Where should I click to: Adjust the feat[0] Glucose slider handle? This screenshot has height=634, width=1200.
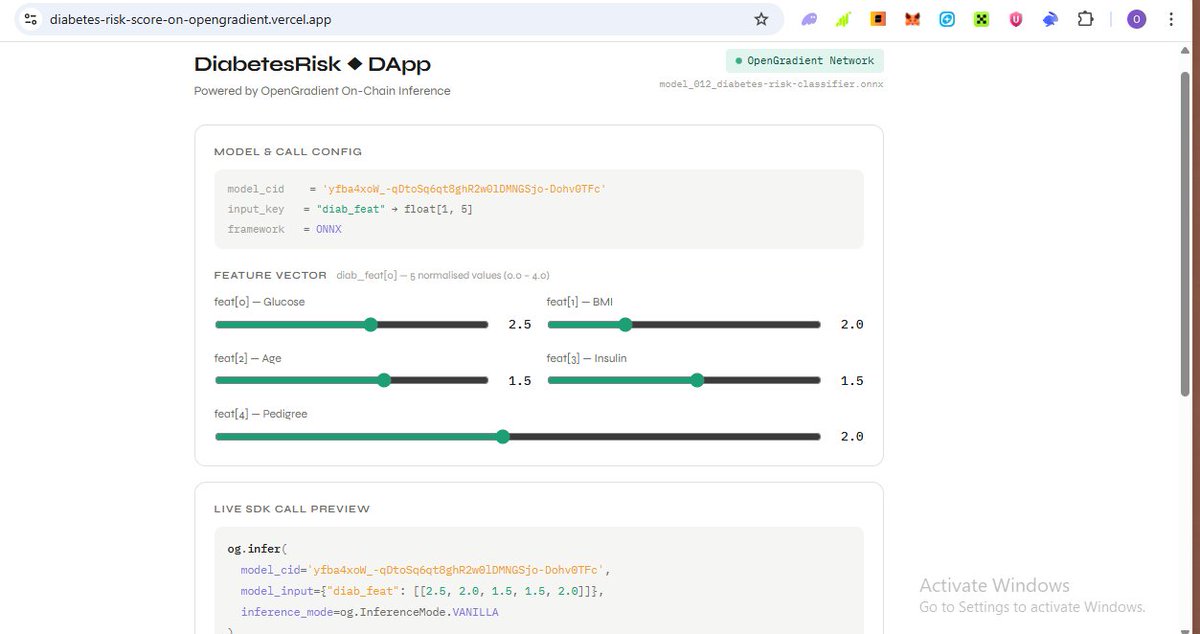(370, 324)
